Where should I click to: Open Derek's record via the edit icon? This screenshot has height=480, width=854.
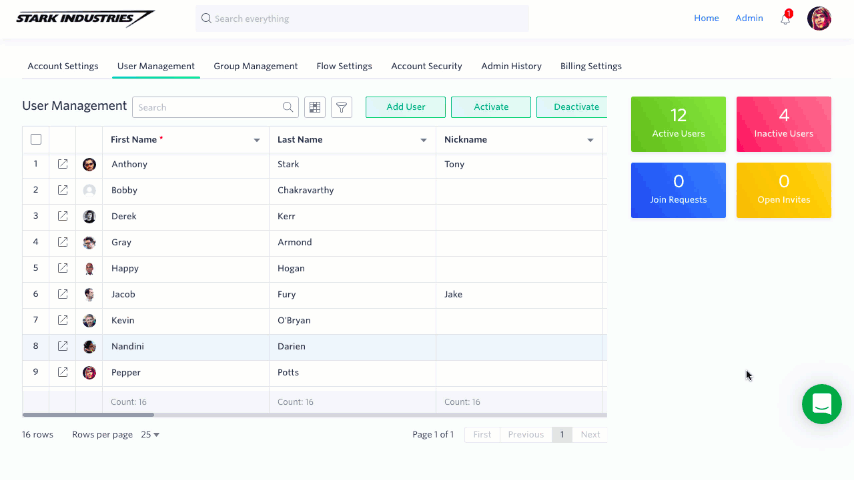click(63, 216)
